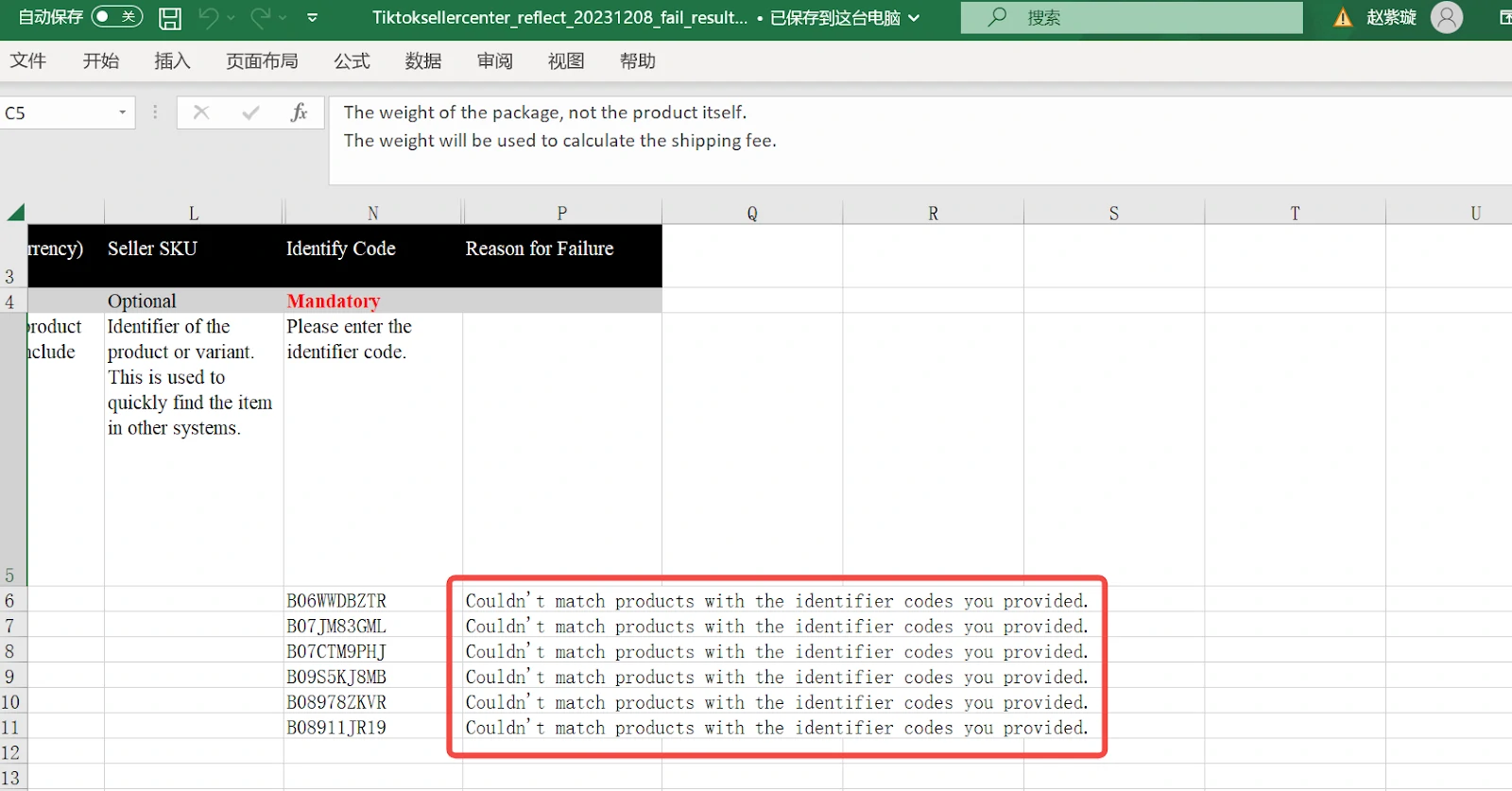This screenshot has width=1512, height=791.
Task: Click the formula bar Cancel X icon
Action: pos(201,112)
